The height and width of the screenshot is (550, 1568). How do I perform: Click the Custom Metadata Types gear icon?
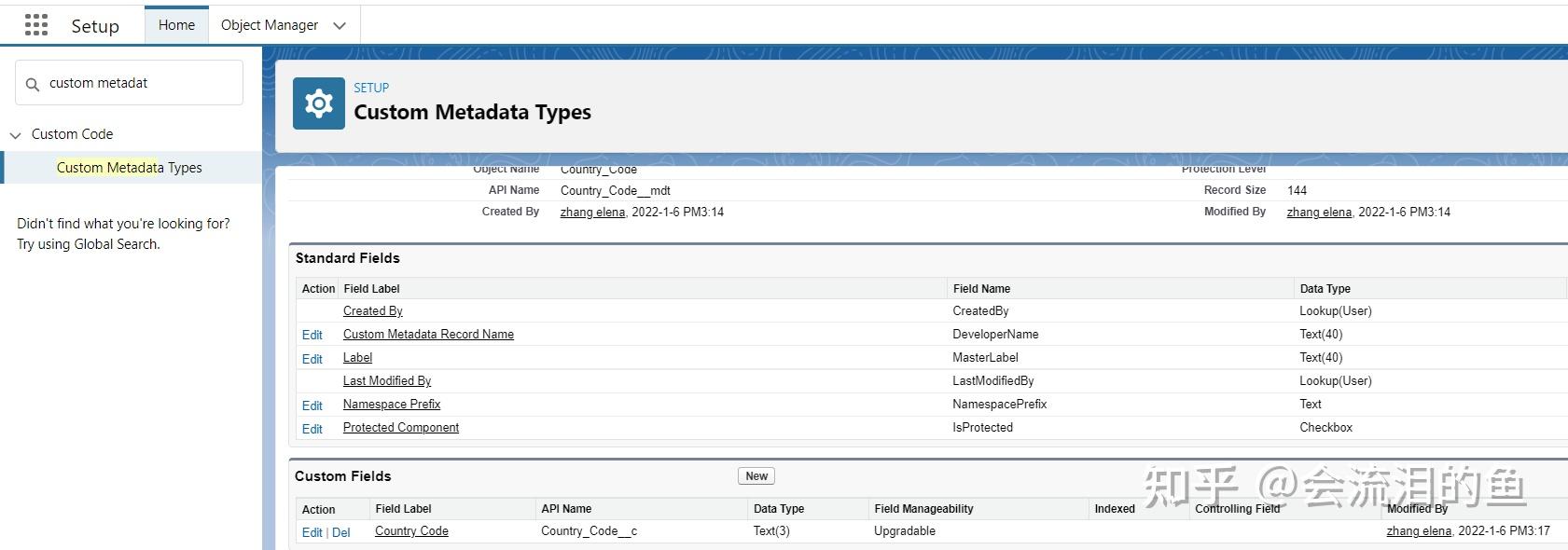click(319, 103)
